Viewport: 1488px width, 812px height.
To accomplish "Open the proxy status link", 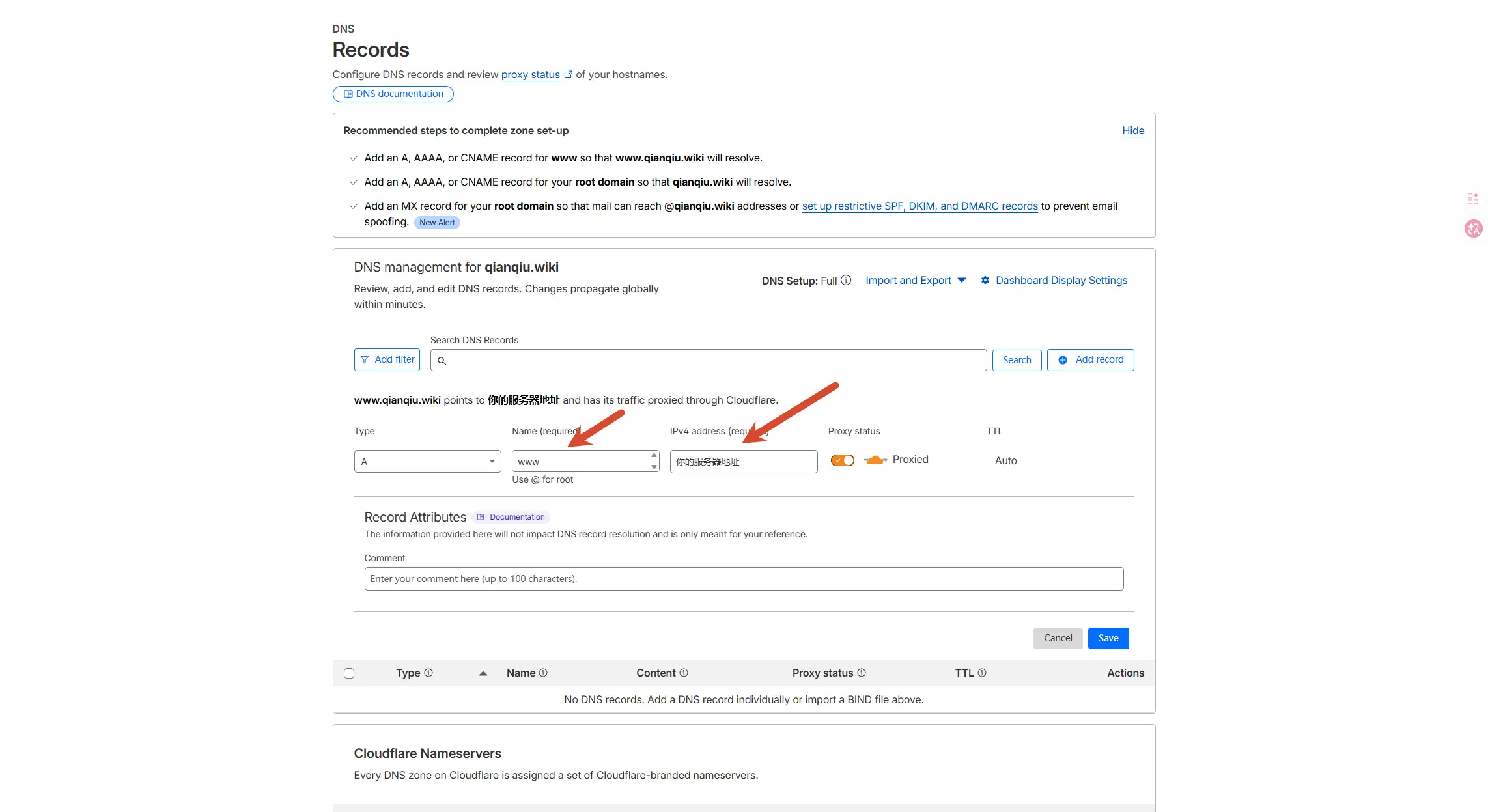I will 530,74.
